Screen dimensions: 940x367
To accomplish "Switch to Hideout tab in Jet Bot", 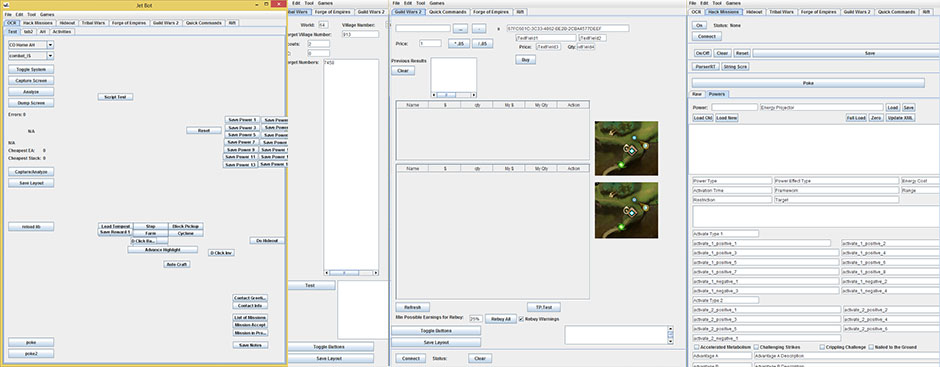I will [67, 23].
